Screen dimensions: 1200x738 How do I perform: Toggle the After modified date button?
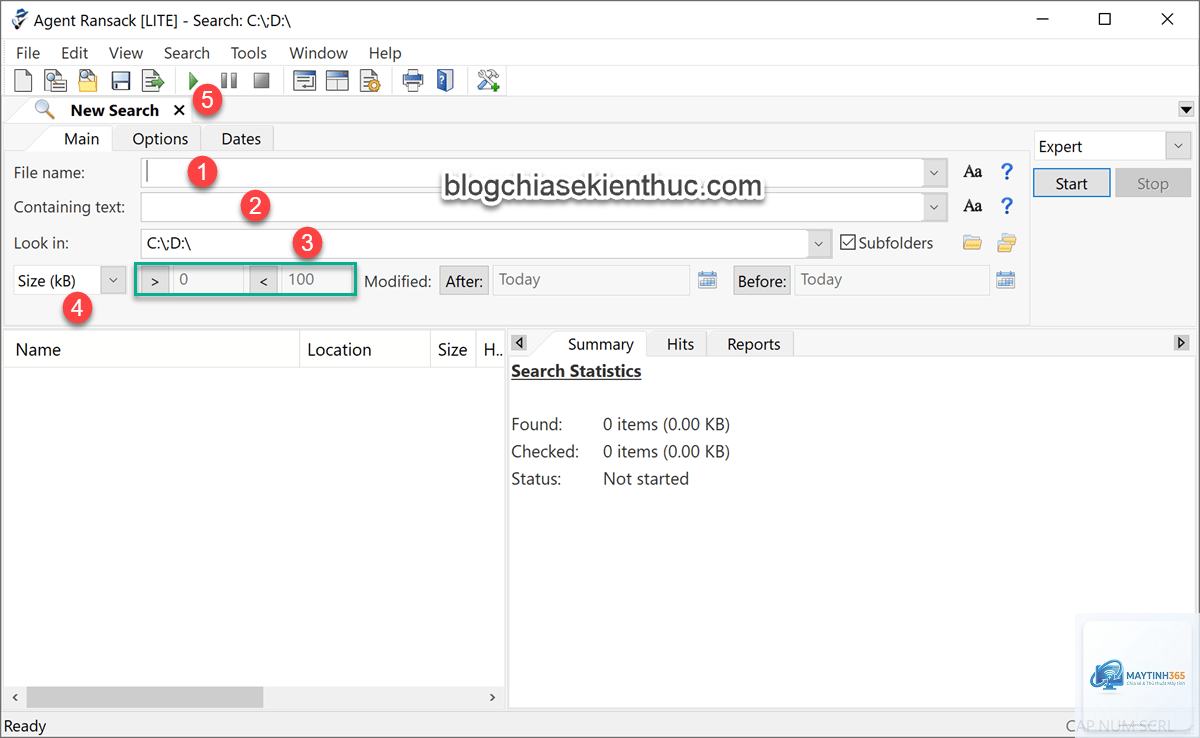point(464,281)
